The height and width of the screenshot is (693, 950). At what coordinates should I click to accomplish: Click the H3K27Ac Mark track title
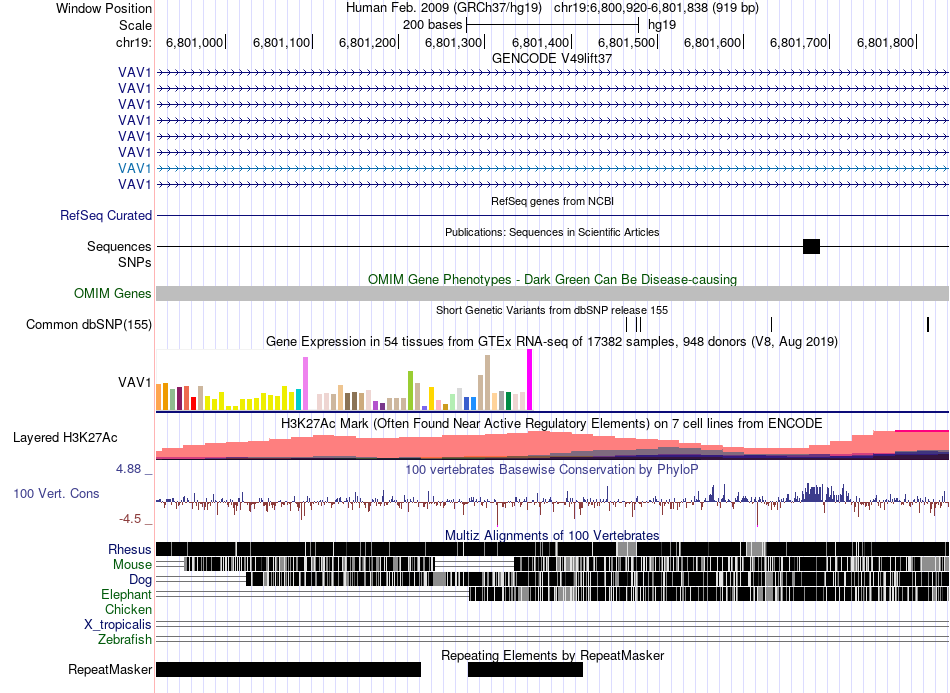(x=552, y=423)
